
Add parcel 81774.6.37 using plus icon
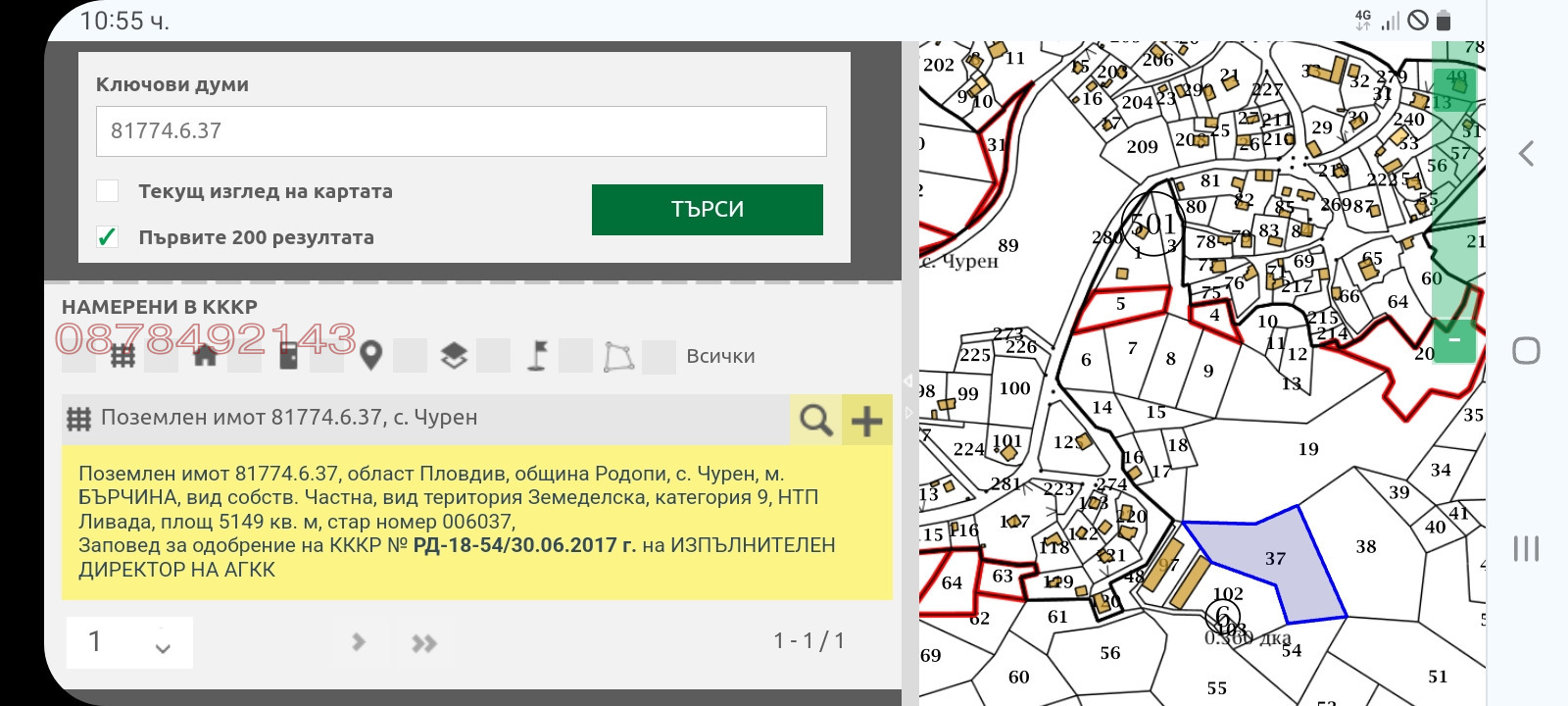866,420
